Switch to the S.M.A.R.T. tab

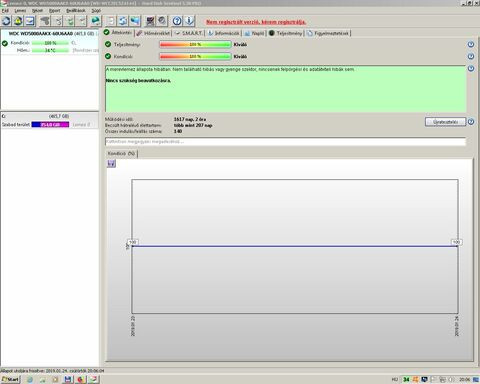(188, 33)
